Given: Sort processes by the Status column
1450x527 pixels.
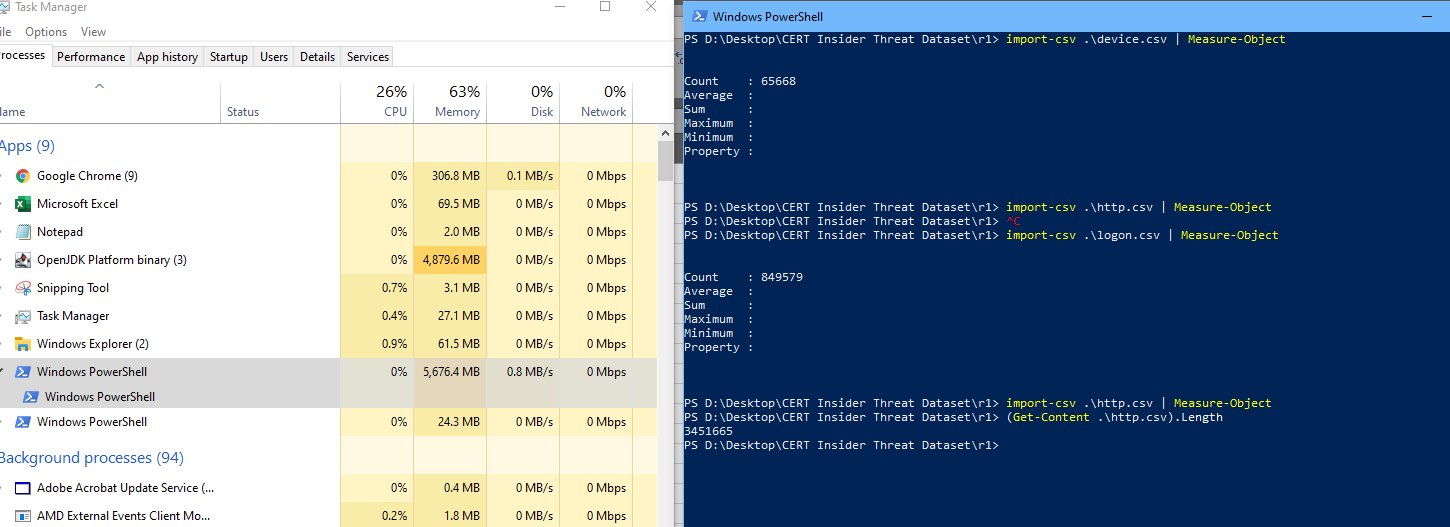Looking at the screenshot, I should tap(280, 101).
